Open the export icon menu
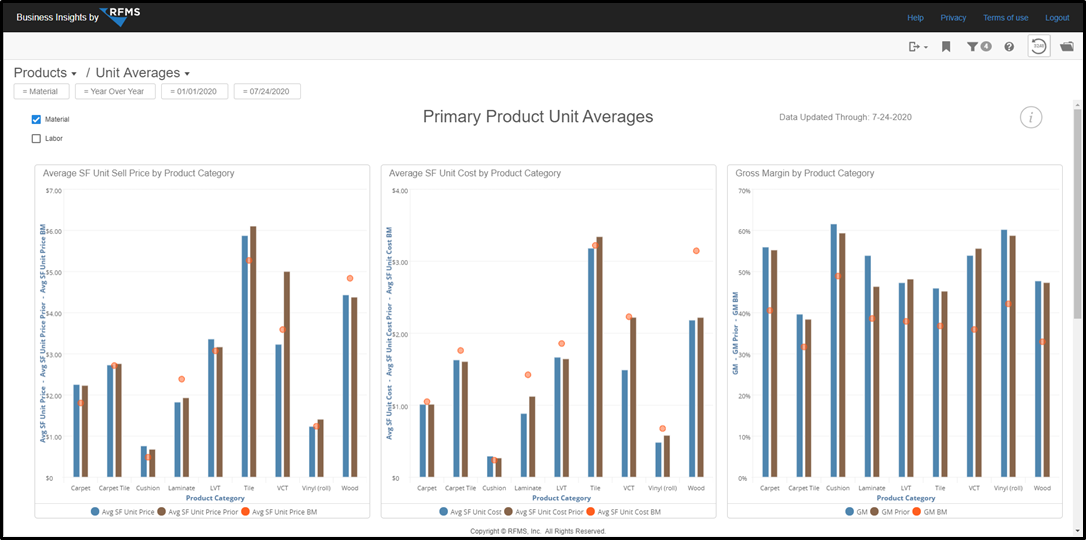Viewport: 1086px width, 540px height. click(914, 46)
